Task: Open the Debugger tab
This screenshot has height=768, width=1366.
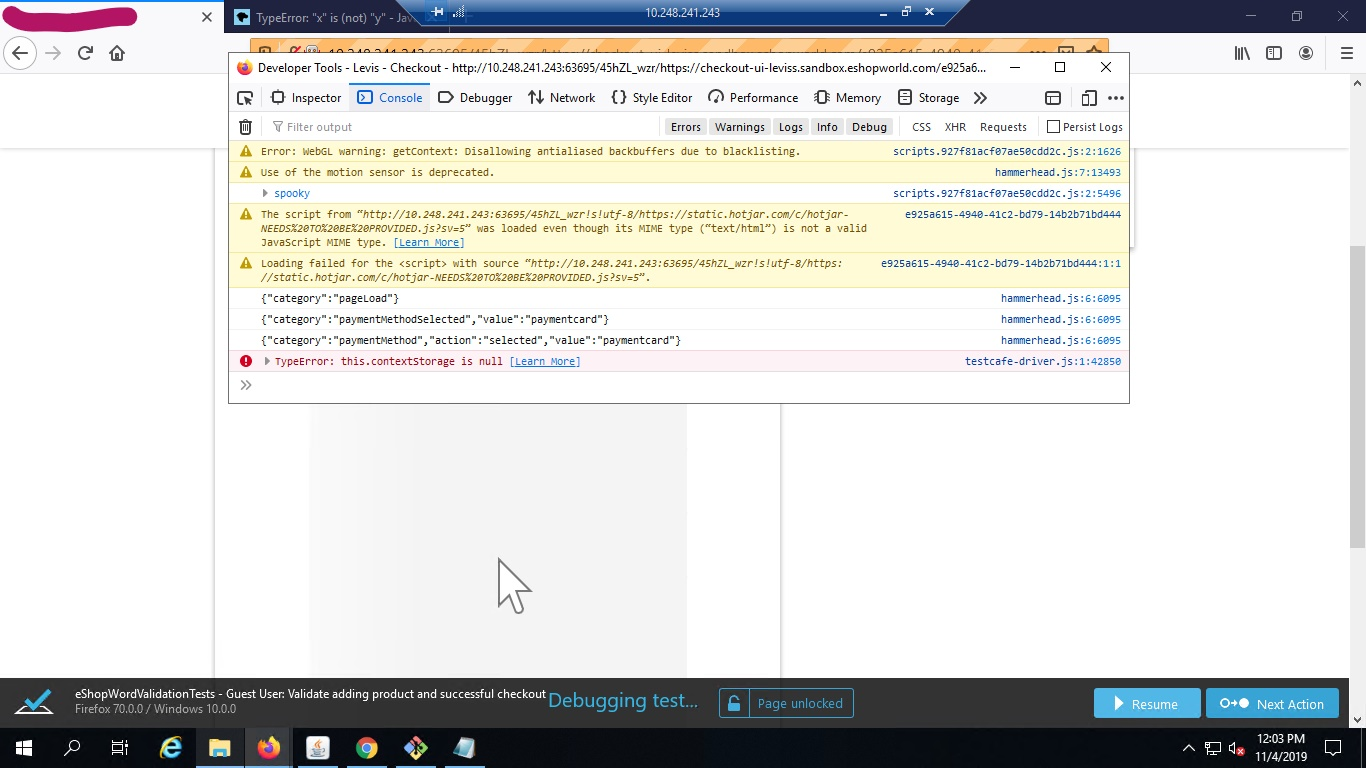Action: (x=475, y=97)
